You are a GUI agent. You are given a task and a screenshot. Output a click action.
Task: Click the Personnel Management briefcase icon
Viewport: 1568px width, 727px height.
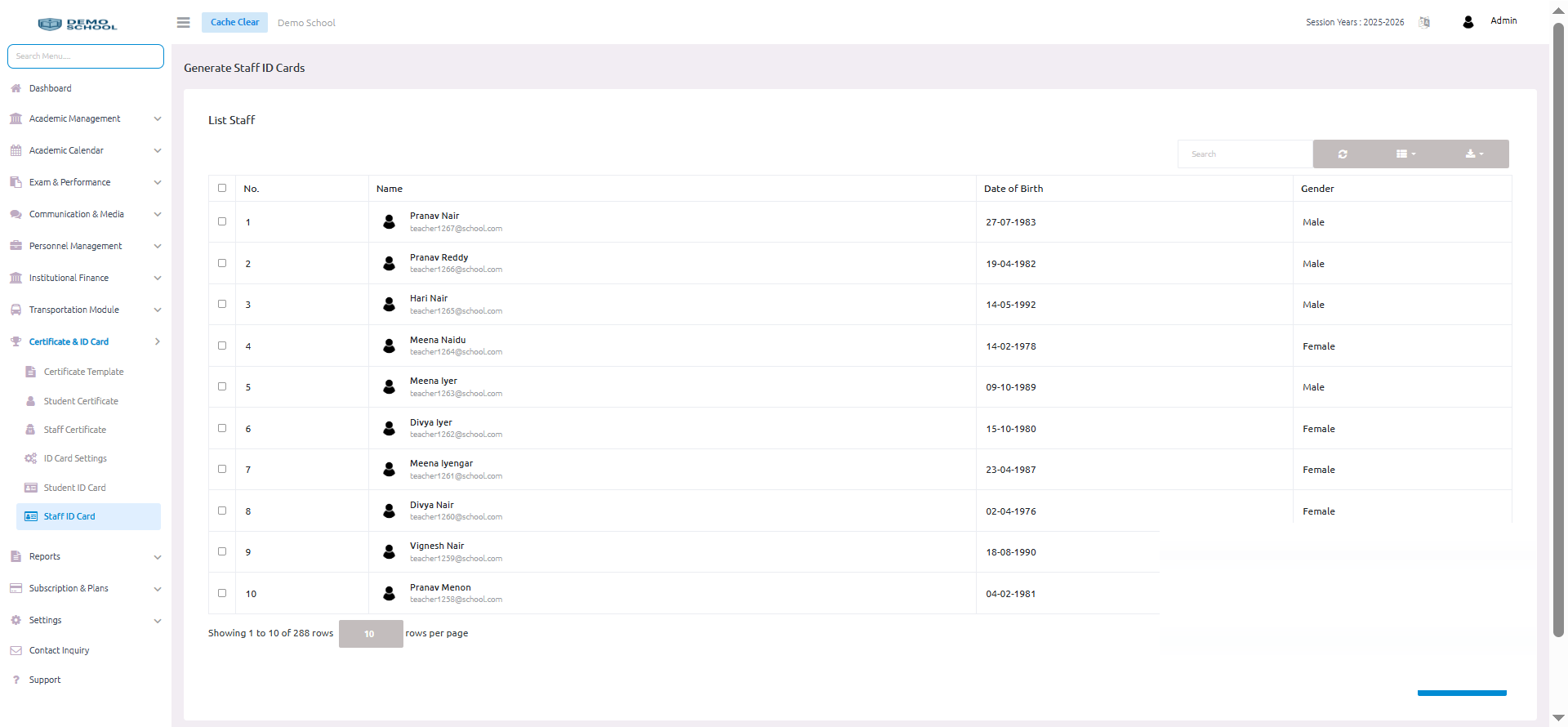16,246
